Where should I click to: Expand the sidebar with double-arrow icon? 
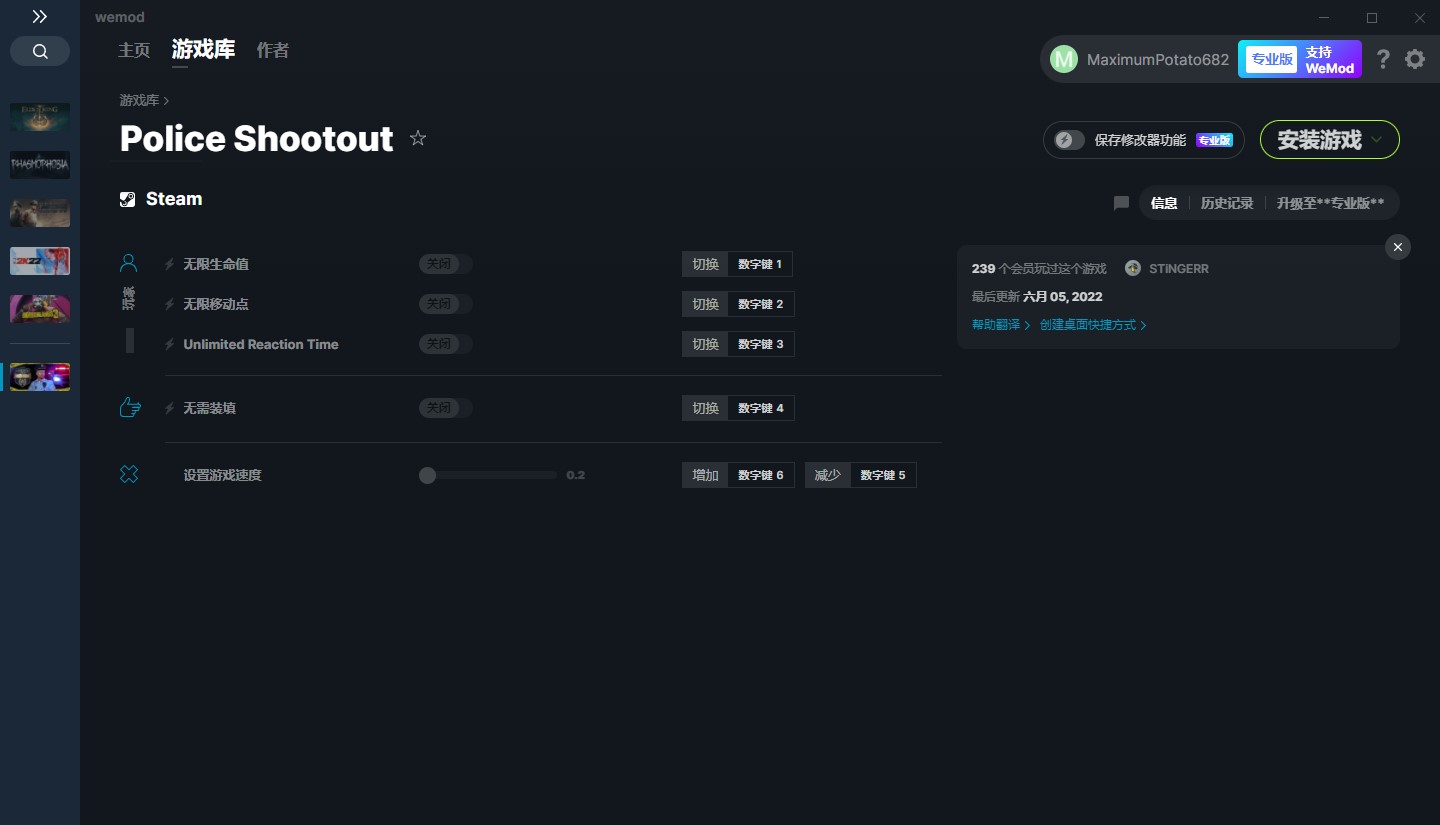click(40, 17)
